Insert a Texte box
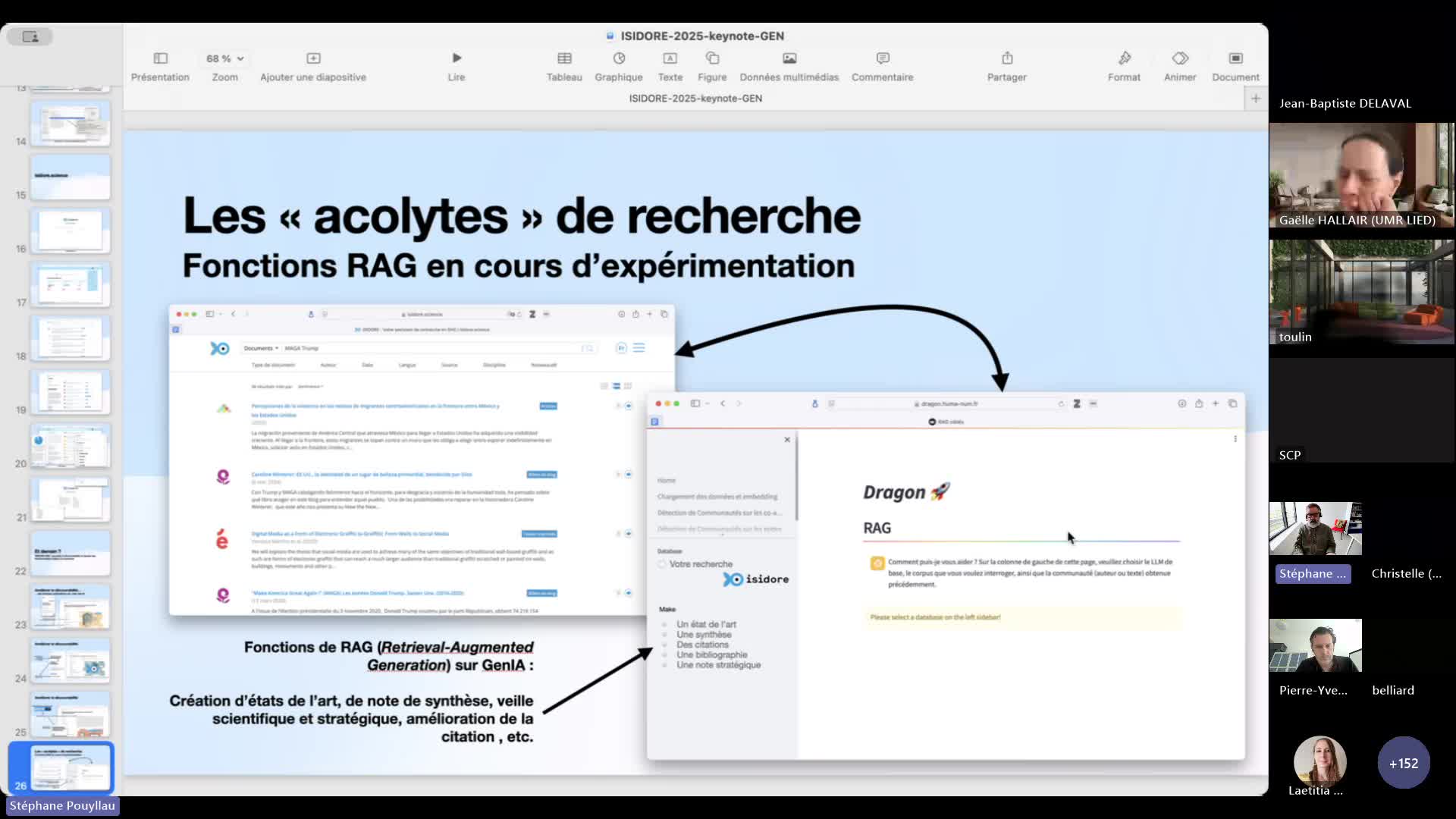 (670, 67)
